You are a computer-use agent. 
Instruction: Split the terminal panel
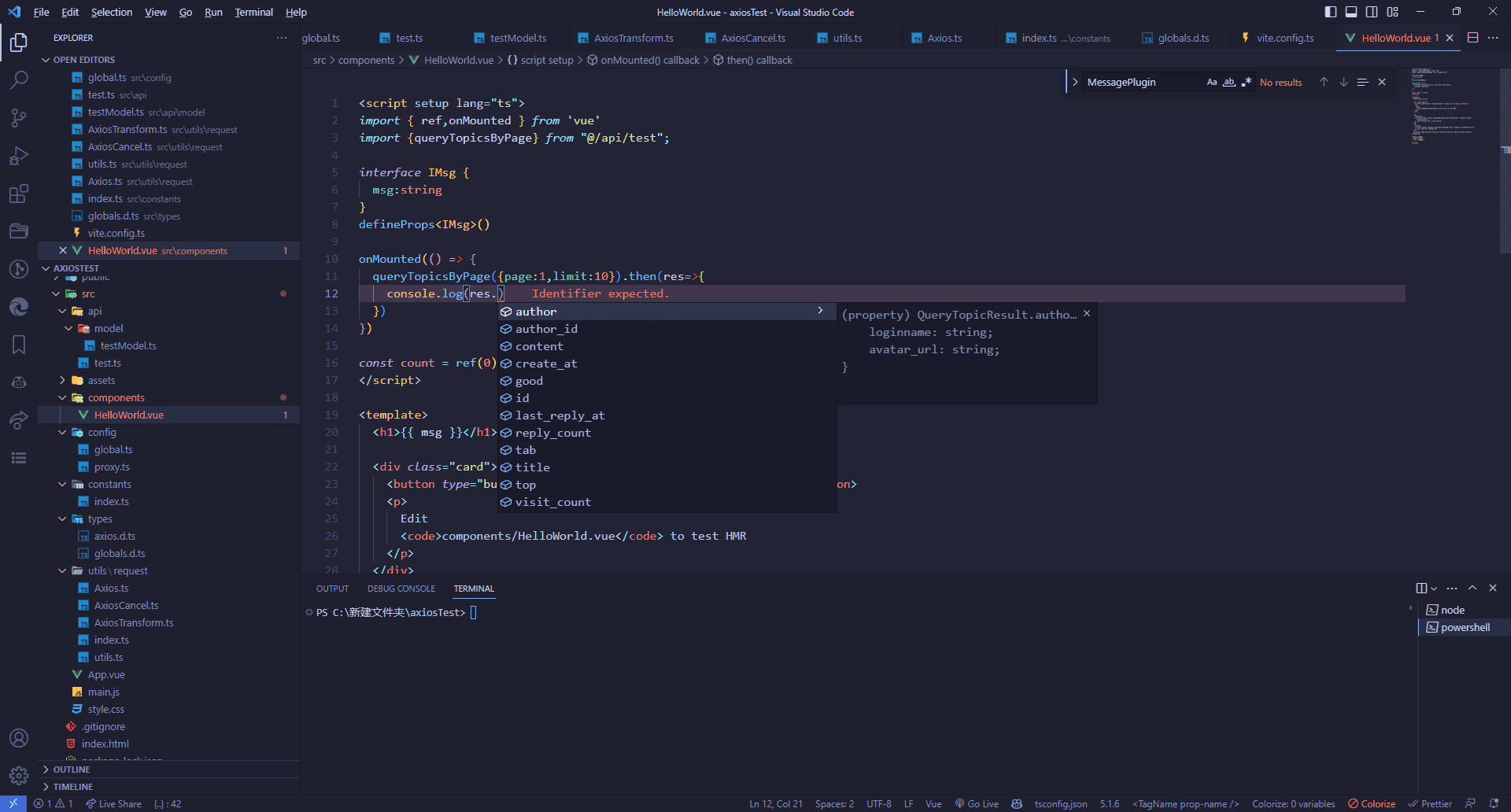pos(1421,588)
